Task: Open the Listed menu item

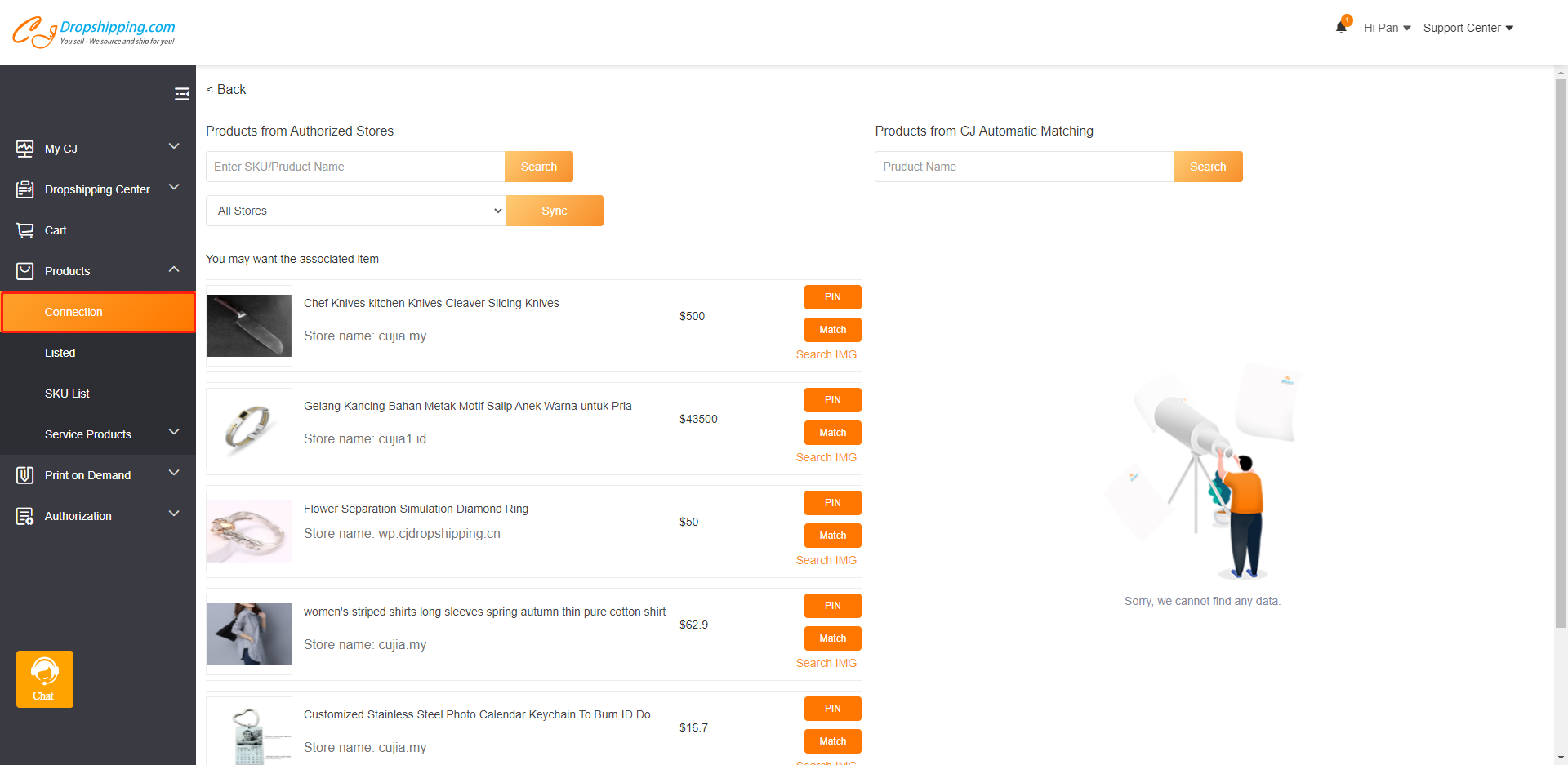Action: pyautogui.click(x=60, y=353)
